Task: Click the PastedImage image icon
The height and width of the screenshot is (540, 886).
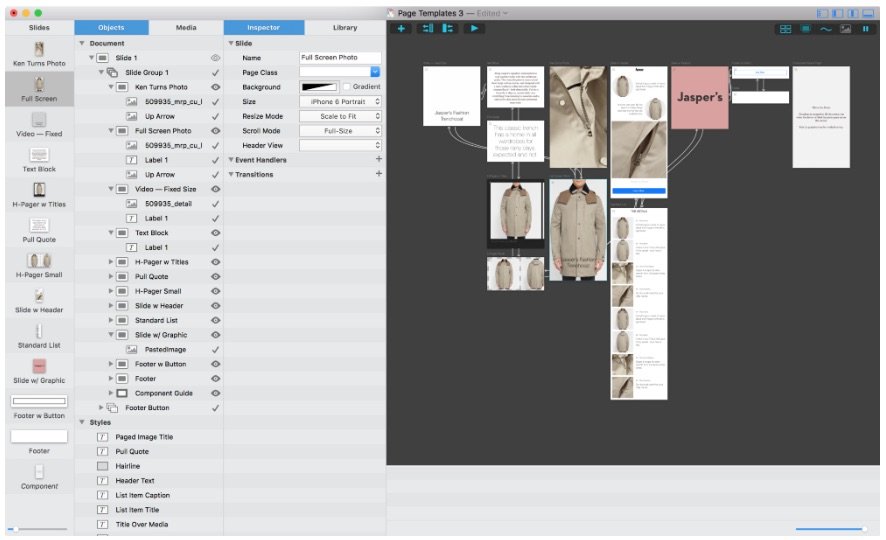Action: (x=132, y=350)
